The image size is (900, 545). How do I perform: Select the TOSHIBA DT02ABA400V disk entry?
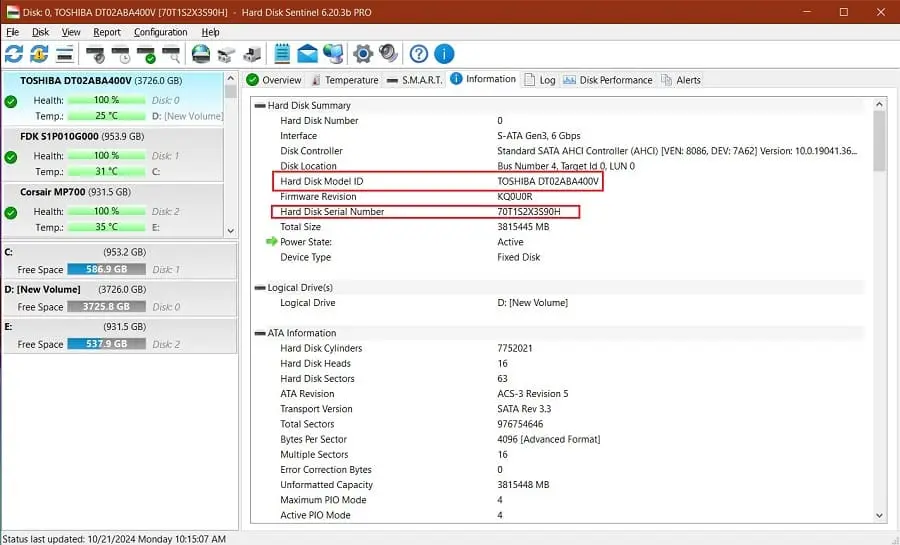pyautogui.click(x=113, y=98)
